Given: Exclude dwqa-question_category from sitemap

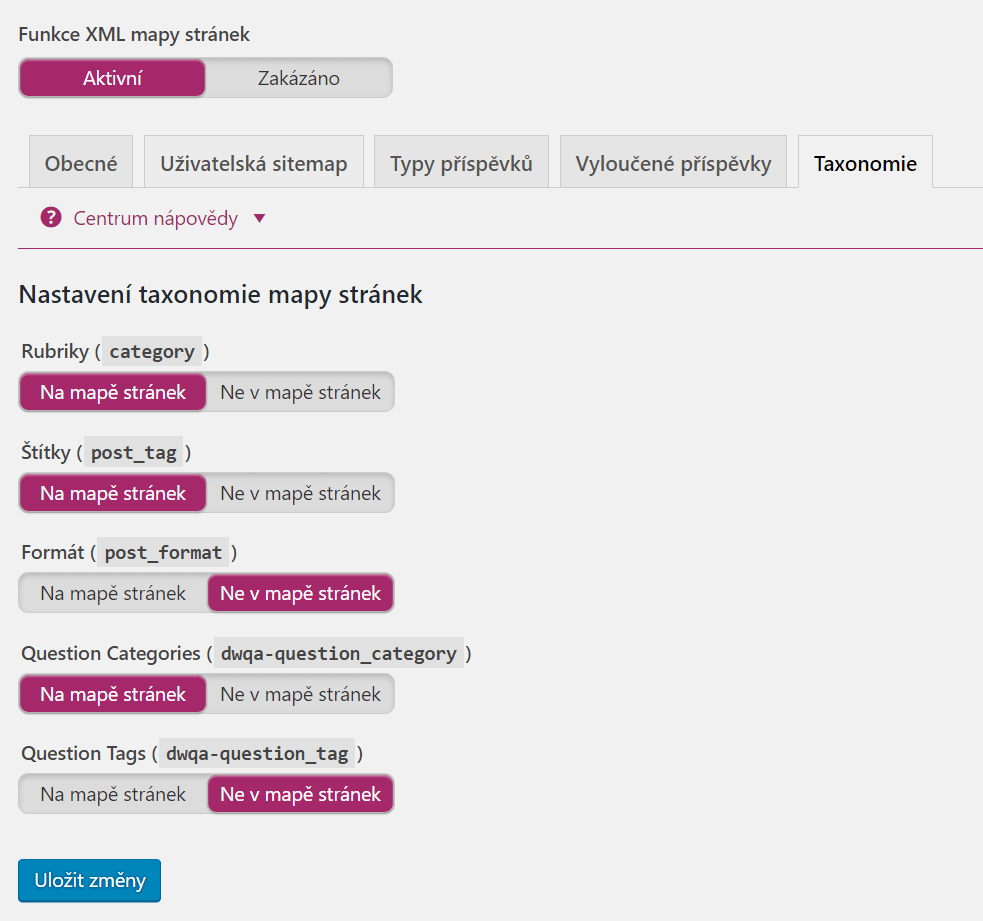Looking at the screenshot, I should (x=300, y=694).
